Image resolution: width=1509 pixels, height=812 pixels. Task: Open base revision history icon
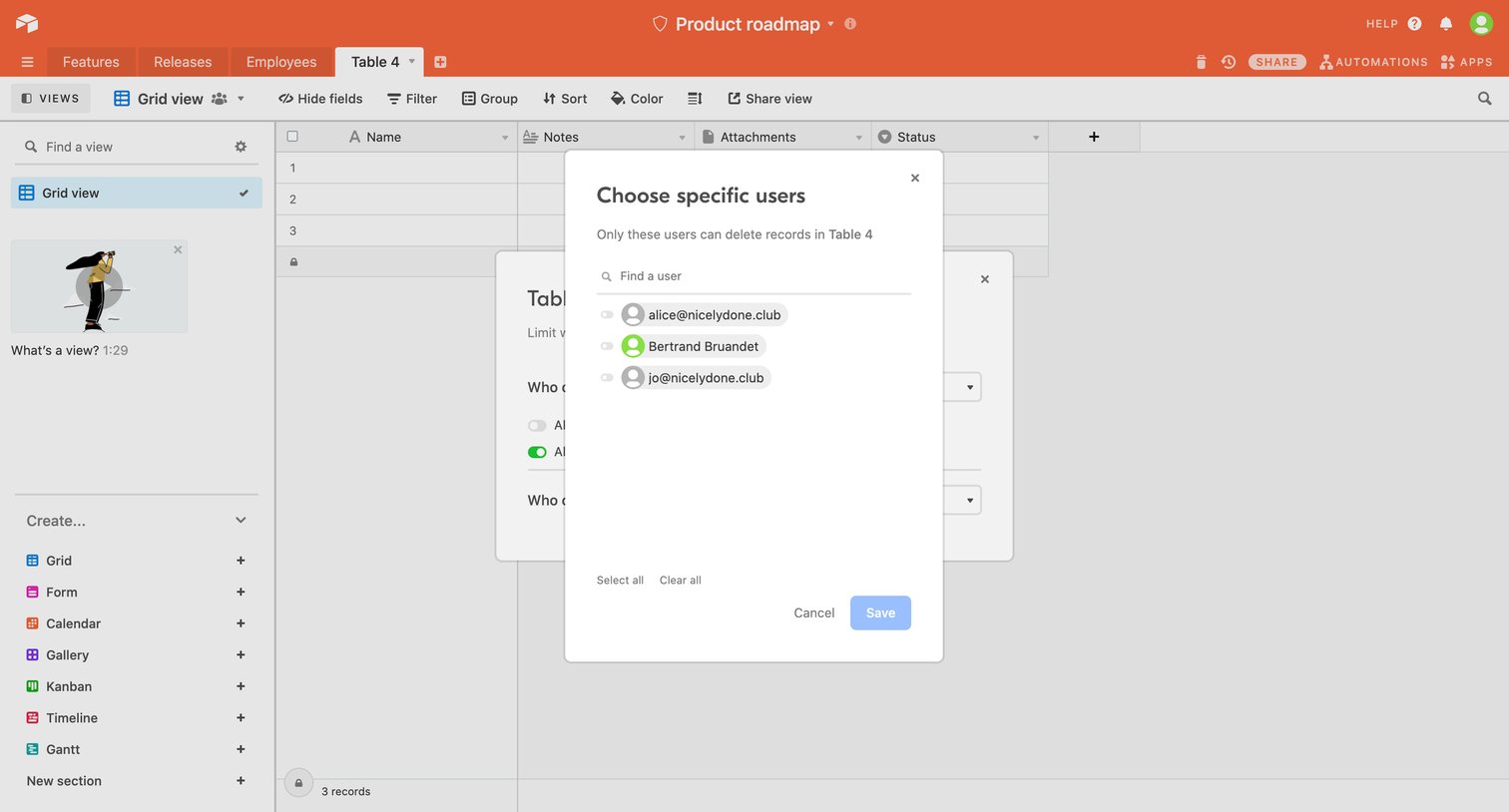pyautogui.click(x=1229, y=62)
